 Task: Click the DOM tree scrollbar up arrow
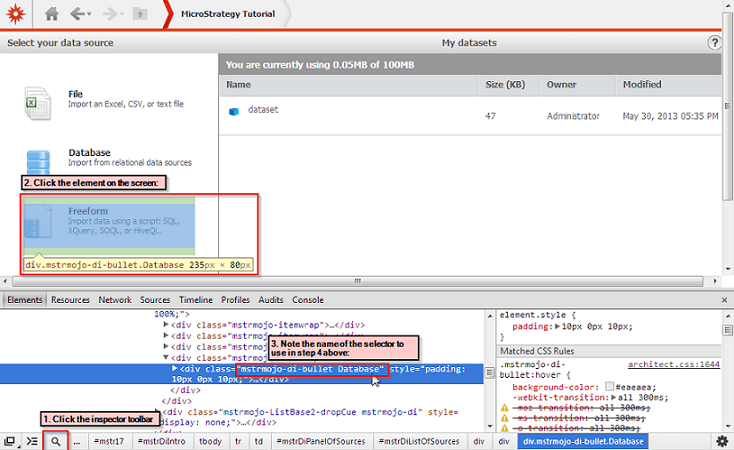point(490,316)
